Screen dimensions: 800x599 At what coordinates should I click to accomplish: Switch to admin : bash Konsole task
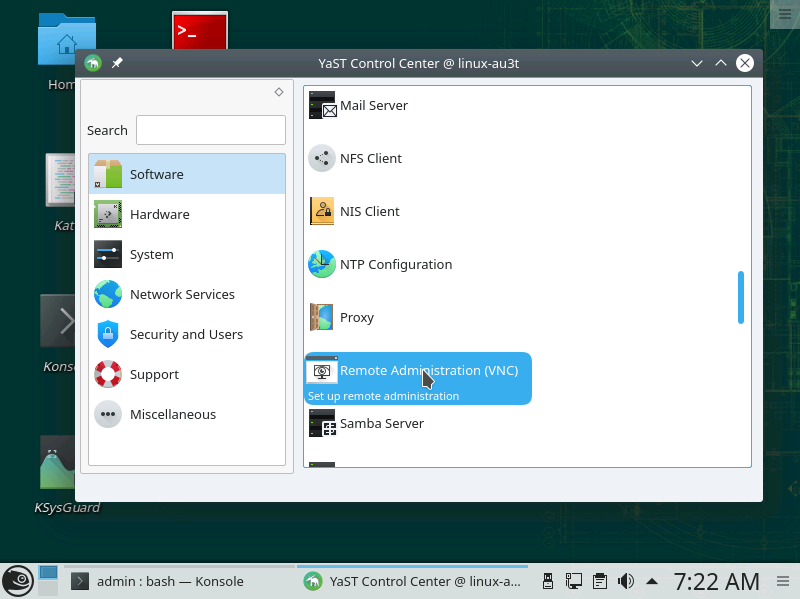[x=180, y=581]
